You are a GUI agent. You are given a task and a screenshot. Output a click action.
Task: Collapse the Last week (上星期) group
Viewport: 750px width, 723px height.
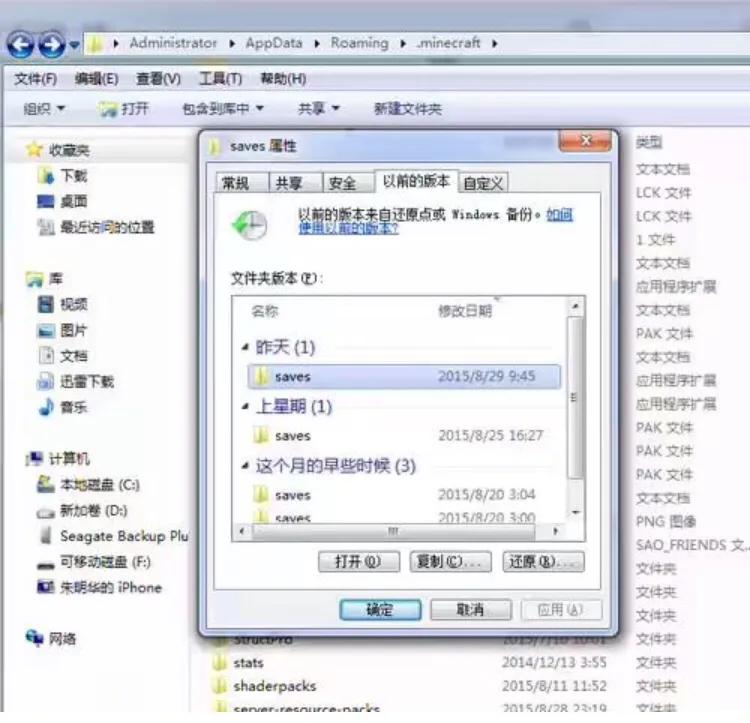tap(246, 407)
